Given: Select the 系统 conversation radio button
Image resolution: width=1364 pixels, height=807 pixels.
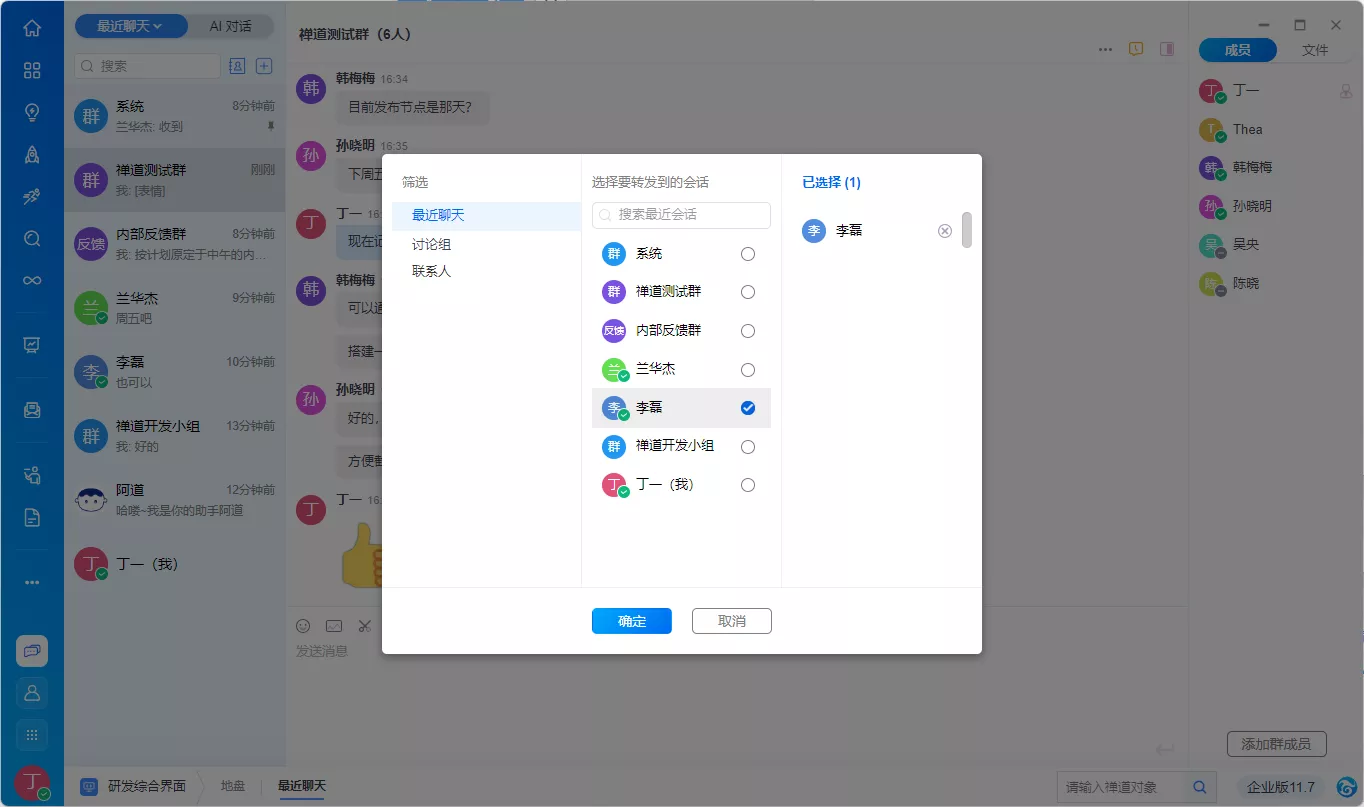Looking at the screenshot, I should point(747,253).
